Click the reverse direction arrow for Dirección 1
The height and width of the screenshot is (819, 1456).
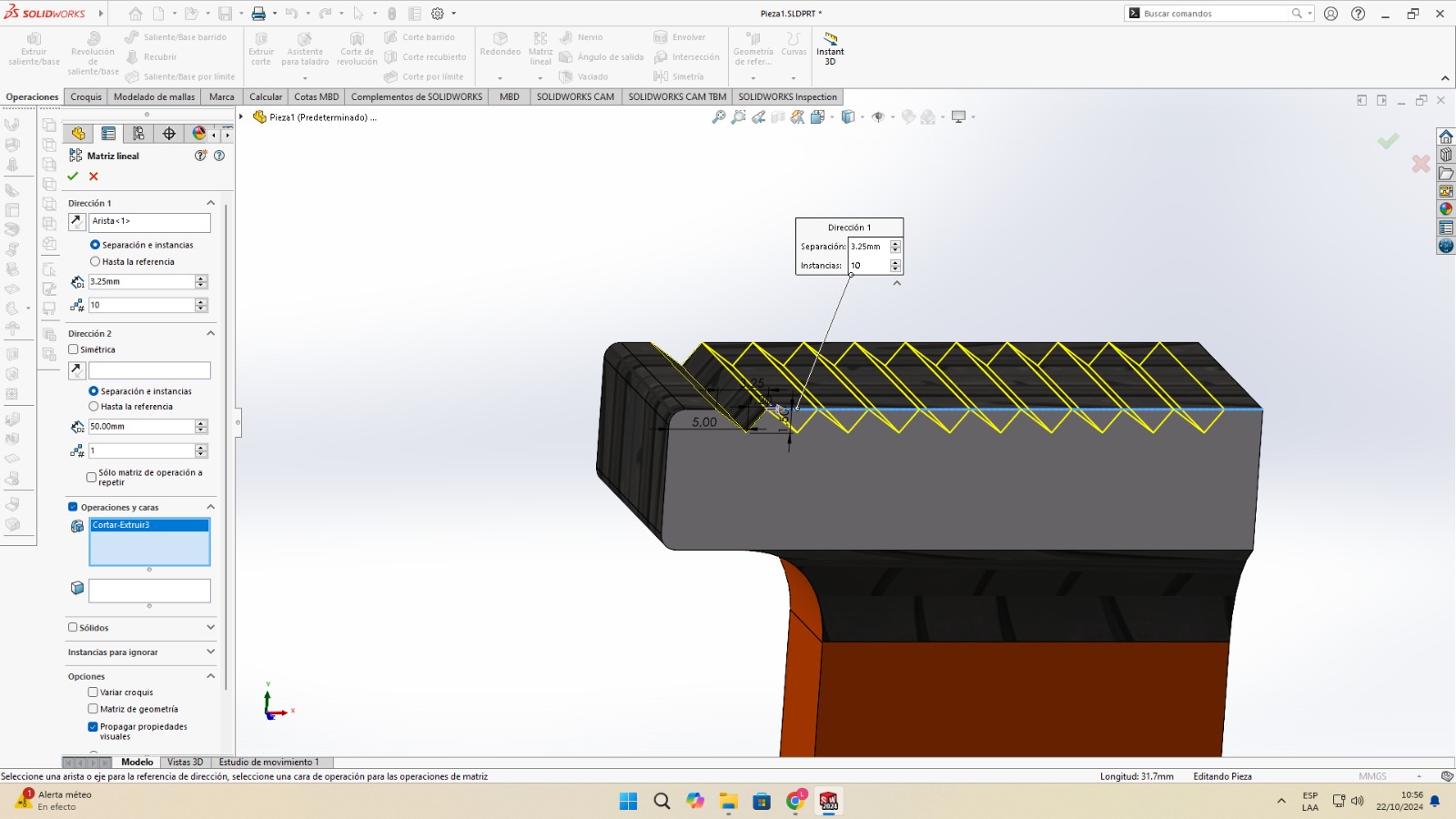pyautogui.click(x=77, y=222)
